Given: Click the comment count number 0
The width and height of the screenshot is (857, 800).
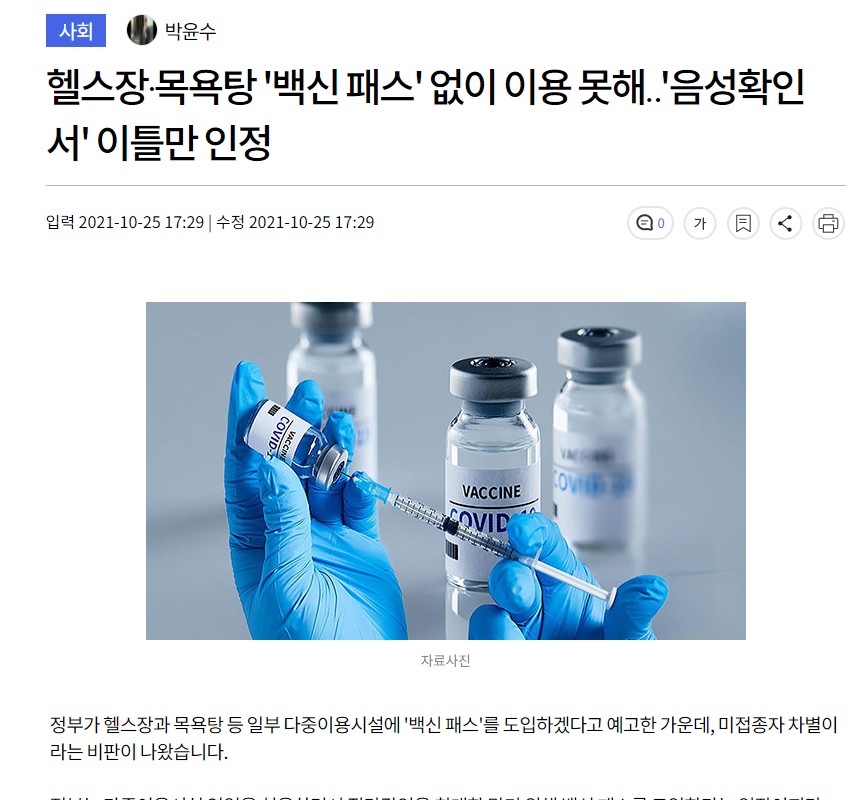Looking at the screenshot, I should pyautogui.click(x=661, y=223).
